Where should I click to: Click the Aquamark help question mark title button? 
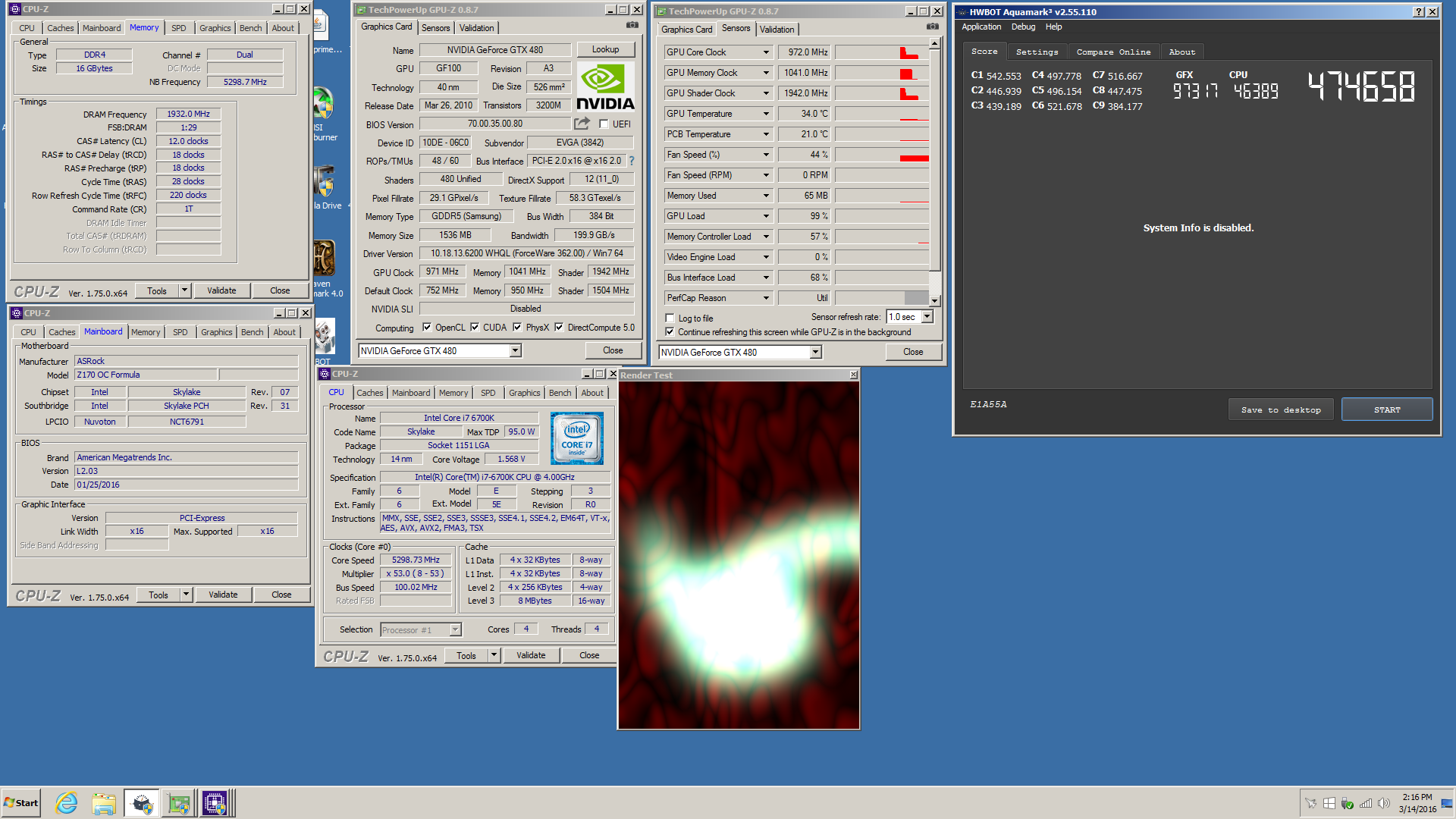tap(1419, 11)
